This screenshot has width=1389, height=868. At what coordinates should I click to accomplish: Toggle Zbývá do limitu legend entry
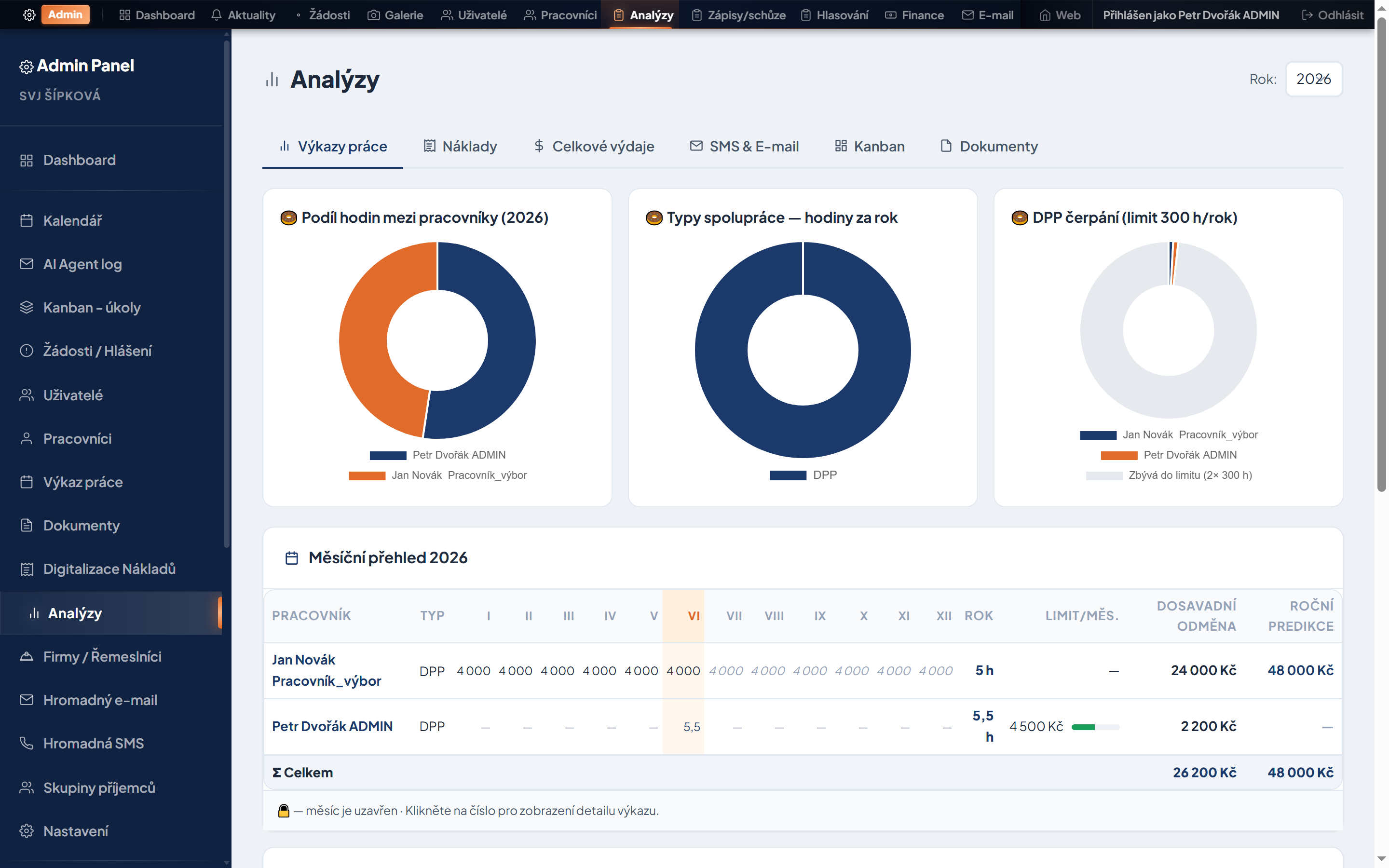1169,475
